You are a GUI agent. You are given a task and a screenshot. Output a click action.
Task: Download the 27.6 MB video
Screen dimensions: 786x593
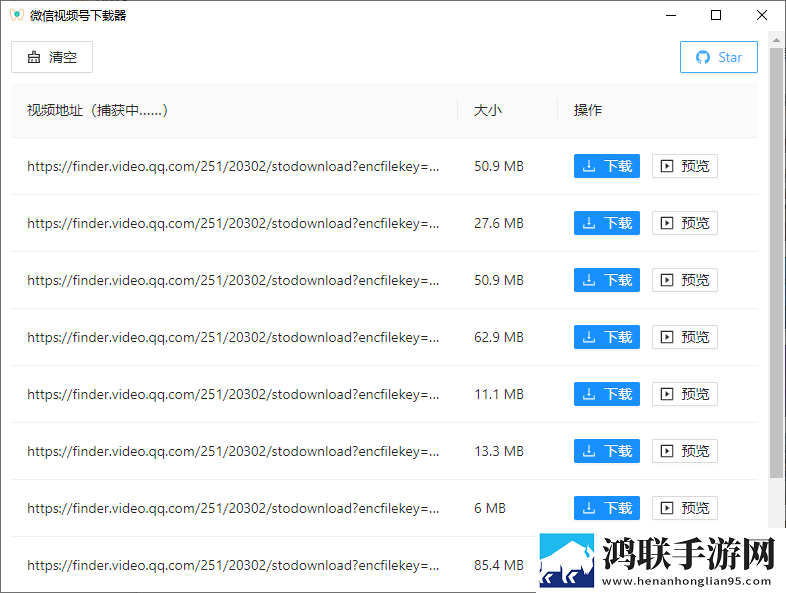point(607,223)
